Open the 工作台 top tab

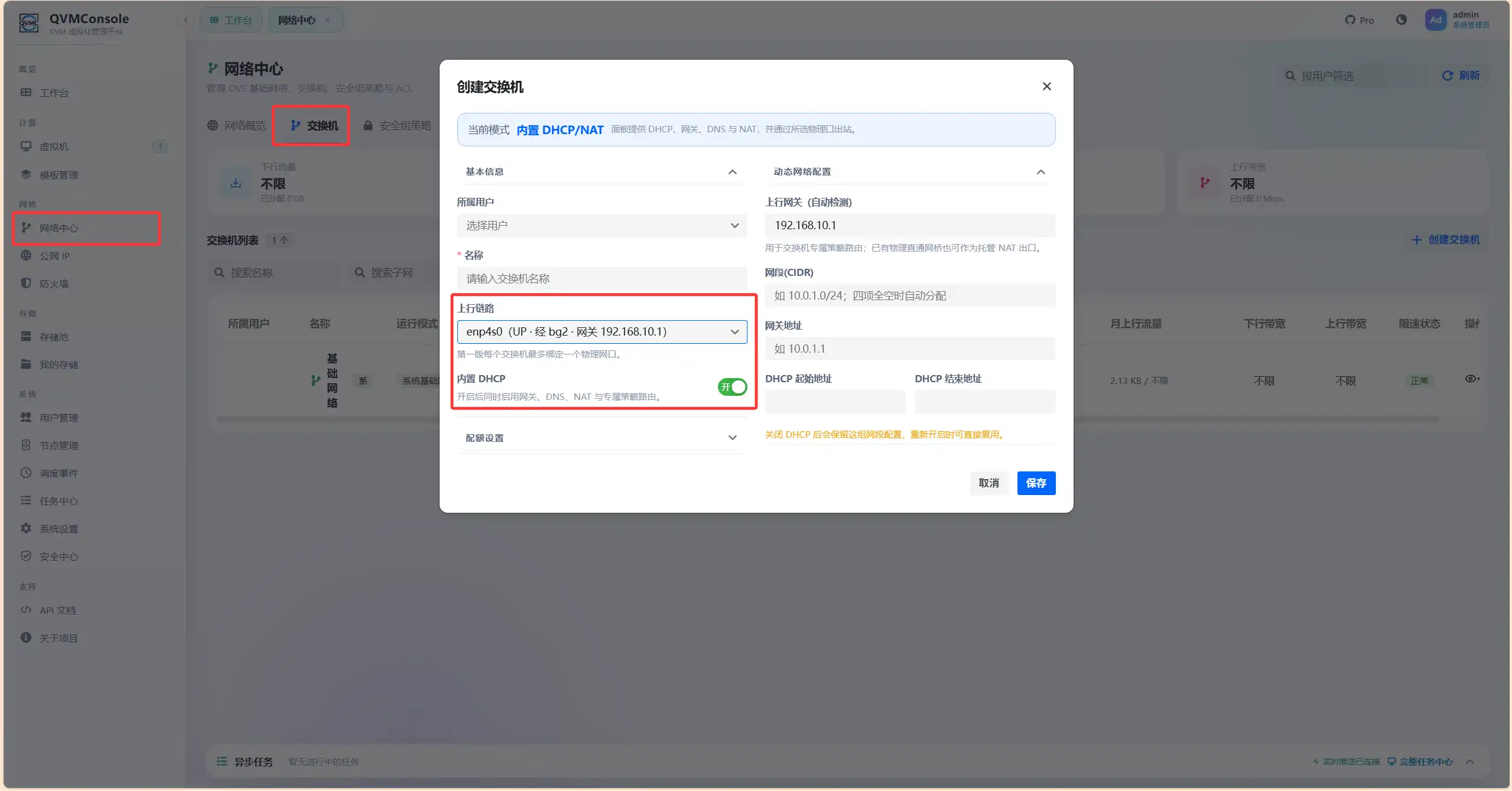231,20
